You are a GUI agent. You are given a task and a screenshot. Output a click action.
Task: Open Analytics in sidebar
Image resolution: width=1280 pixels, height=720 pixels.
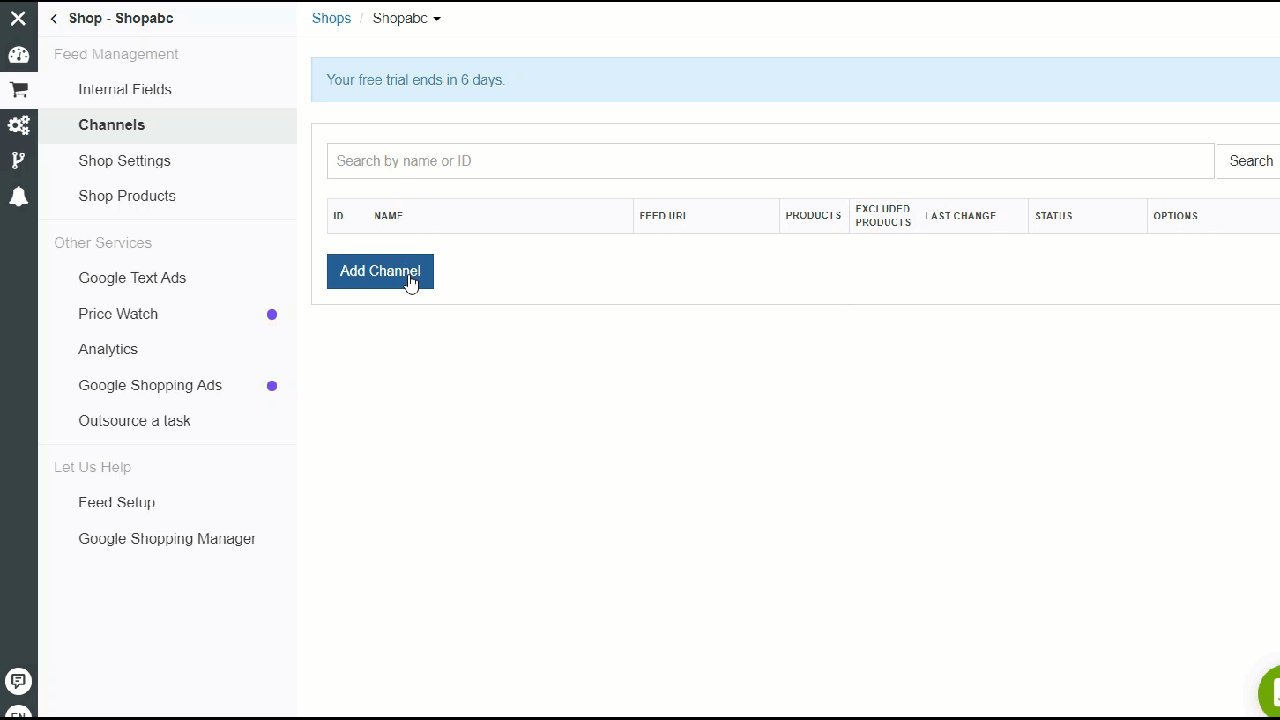point(108,349)
